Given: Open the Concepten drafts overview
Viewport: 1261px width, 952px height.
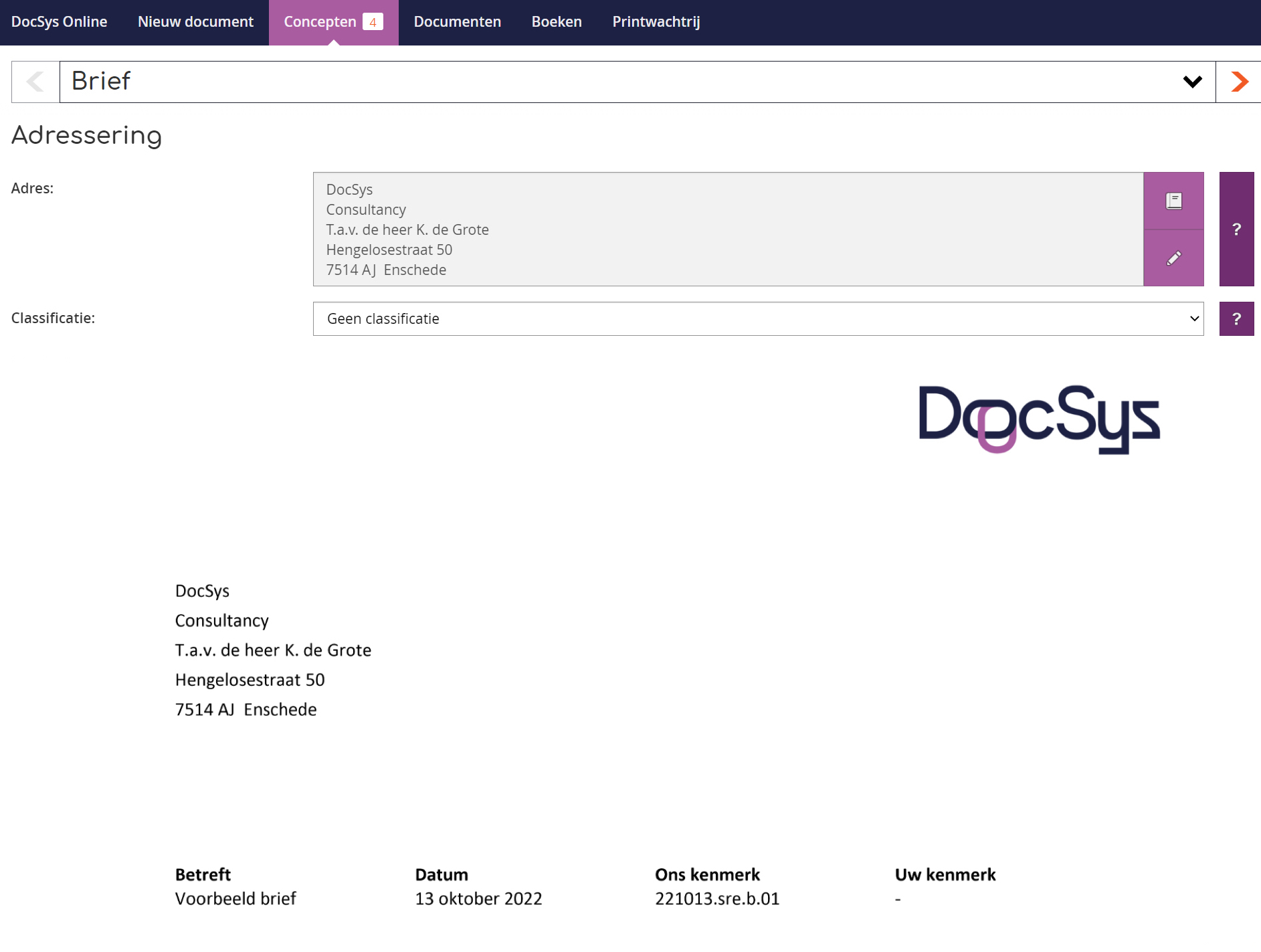Looking at the screenshot, I should pos(320,21).
